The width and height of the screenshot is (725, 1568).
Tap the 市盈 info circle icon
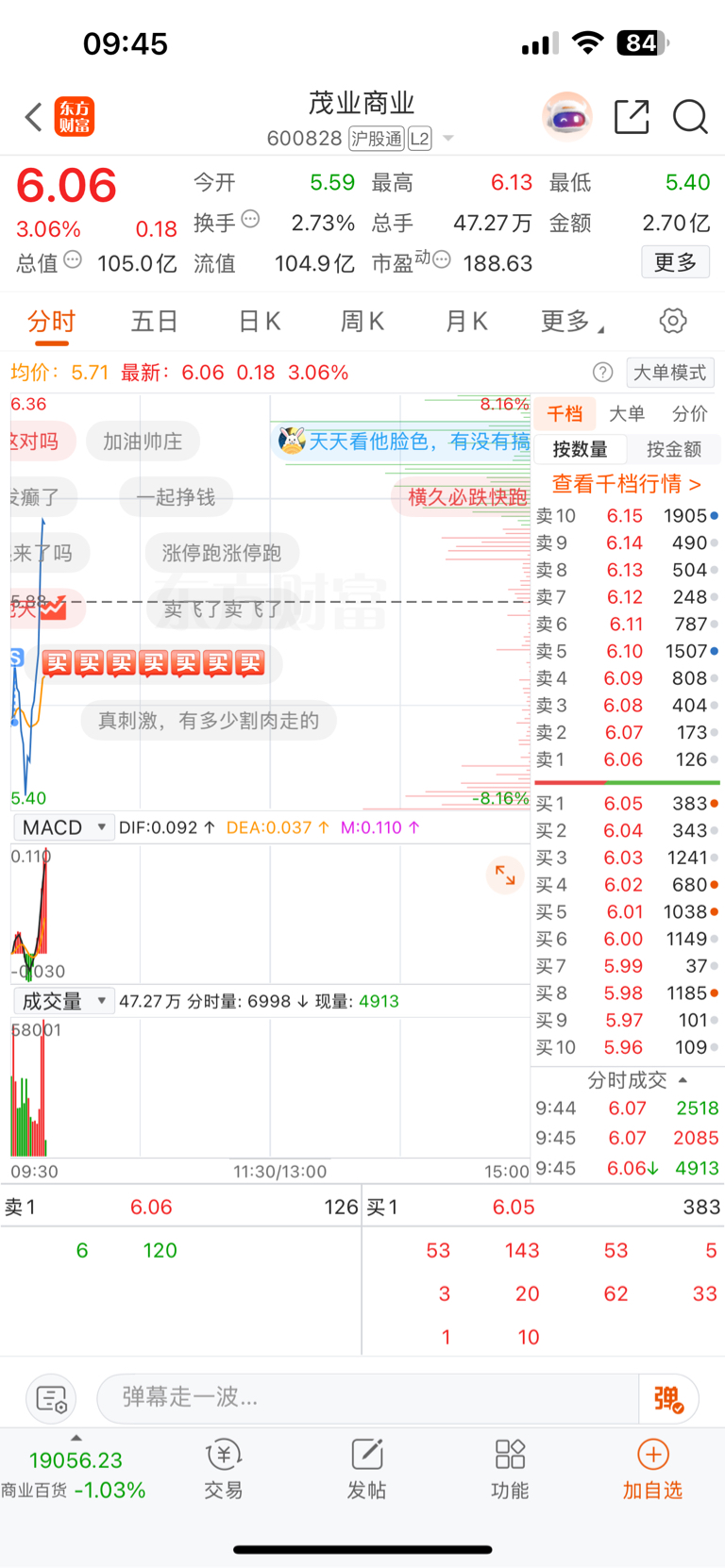441,259
